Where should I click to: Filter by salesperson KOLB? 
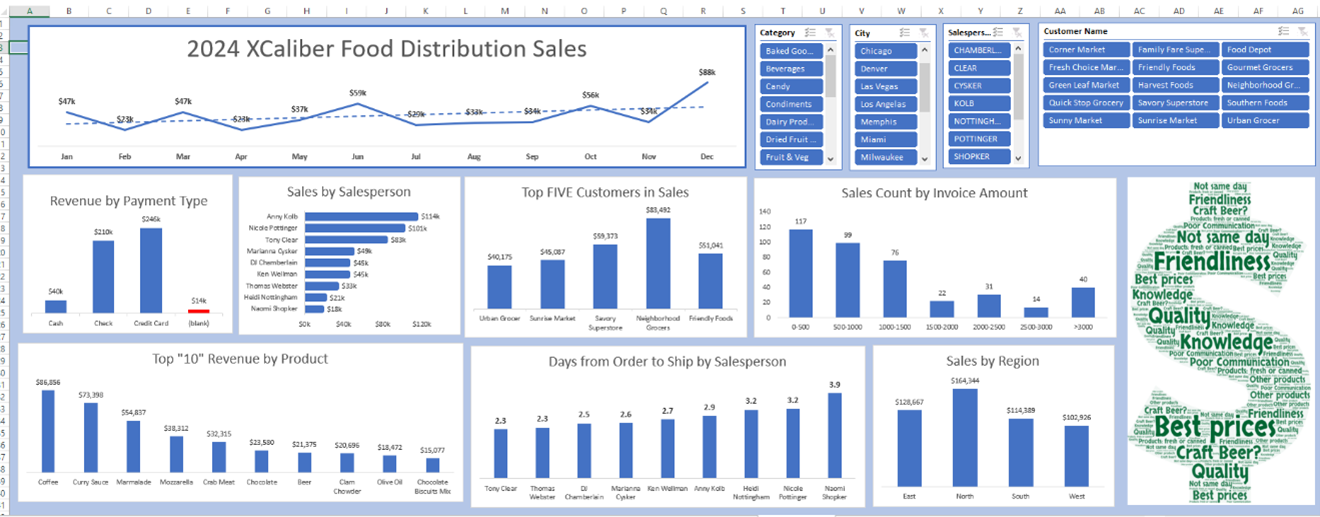(x=978, y=103)
